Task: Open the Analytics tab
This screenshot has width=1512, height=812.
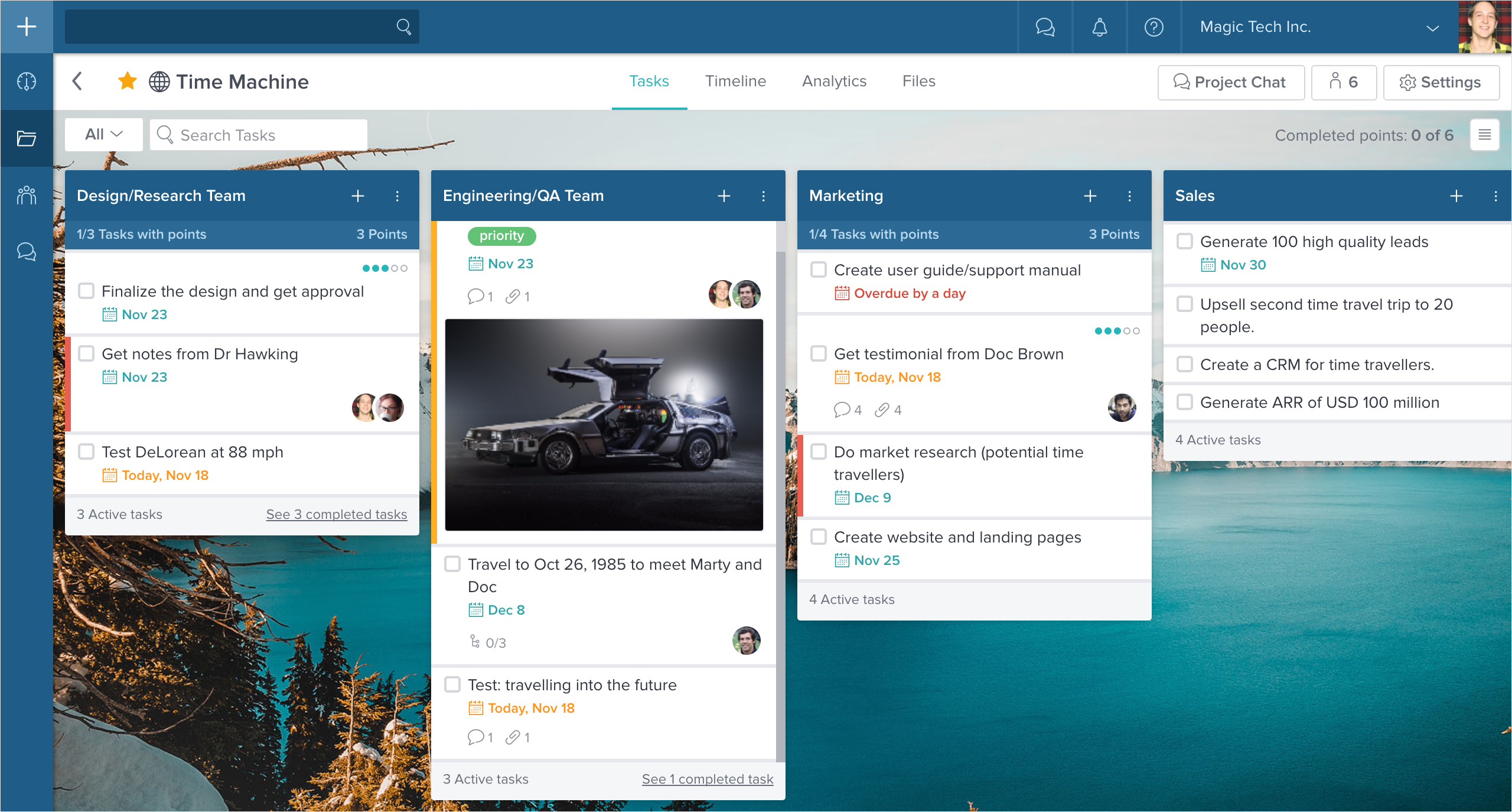Action: [x=834, y=81]
